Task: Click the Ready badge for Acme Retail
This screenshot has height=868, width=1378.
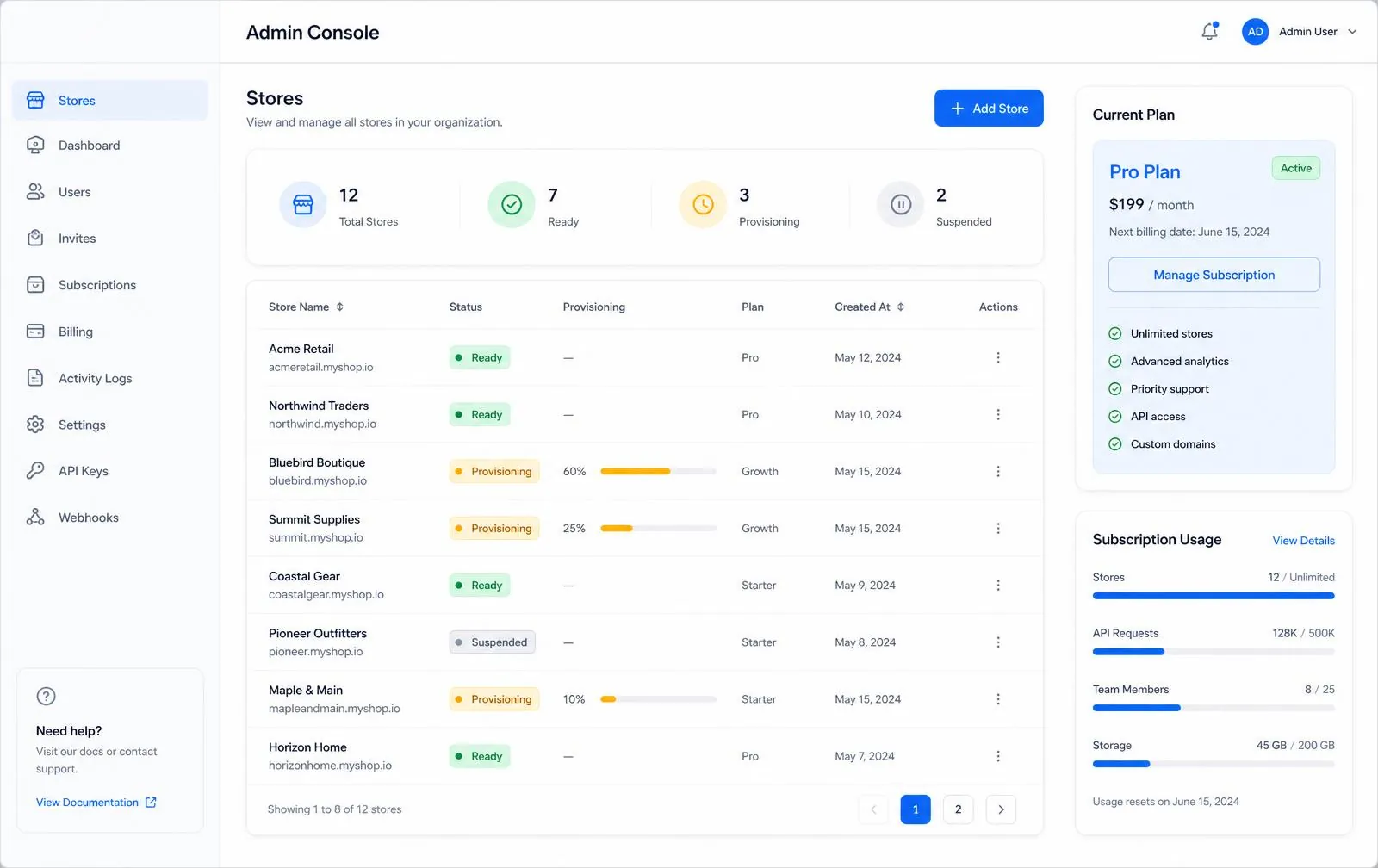Action: (480, 357)
